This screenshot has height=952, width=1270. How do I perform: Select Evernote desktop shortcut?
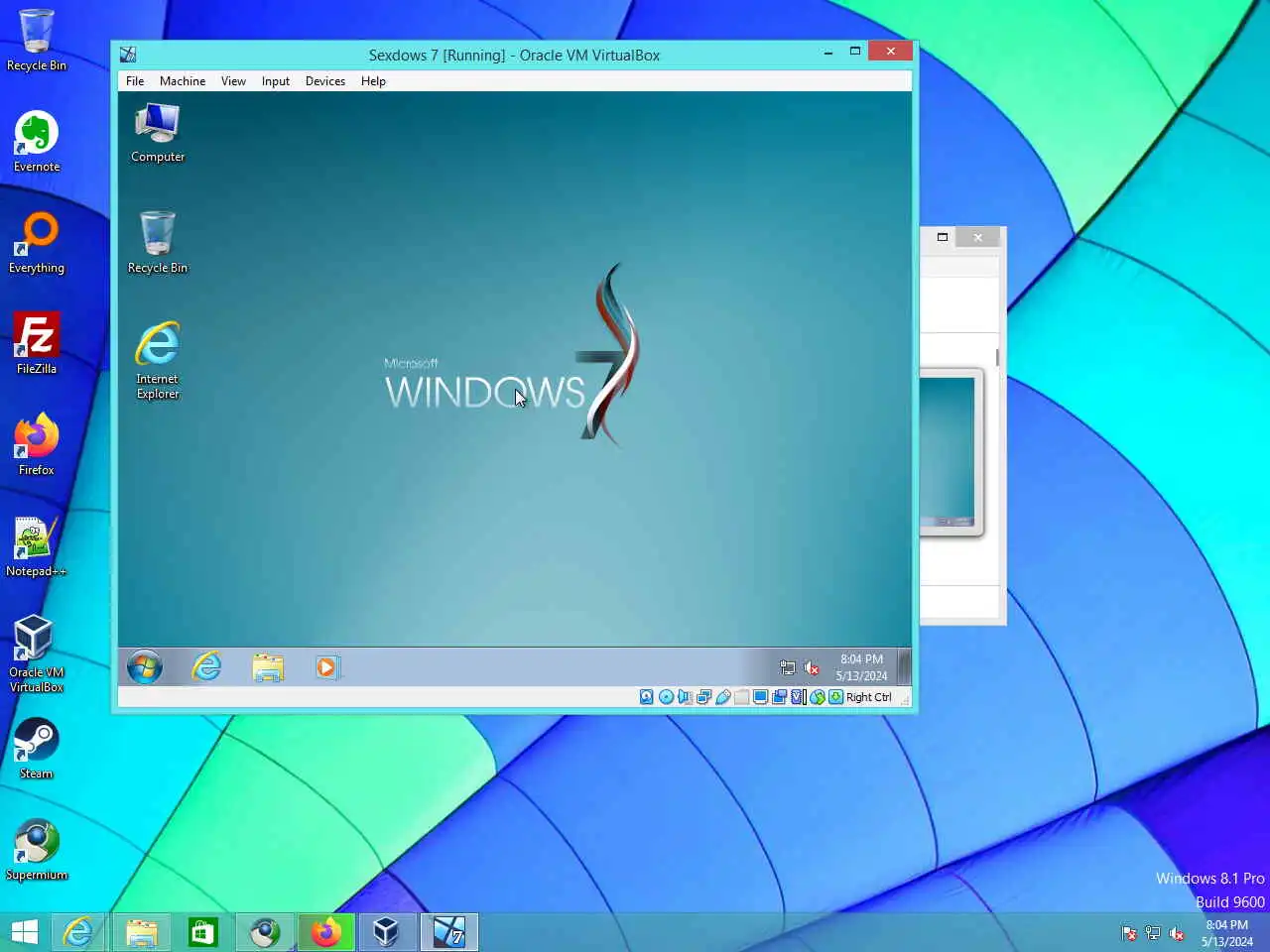37,142
